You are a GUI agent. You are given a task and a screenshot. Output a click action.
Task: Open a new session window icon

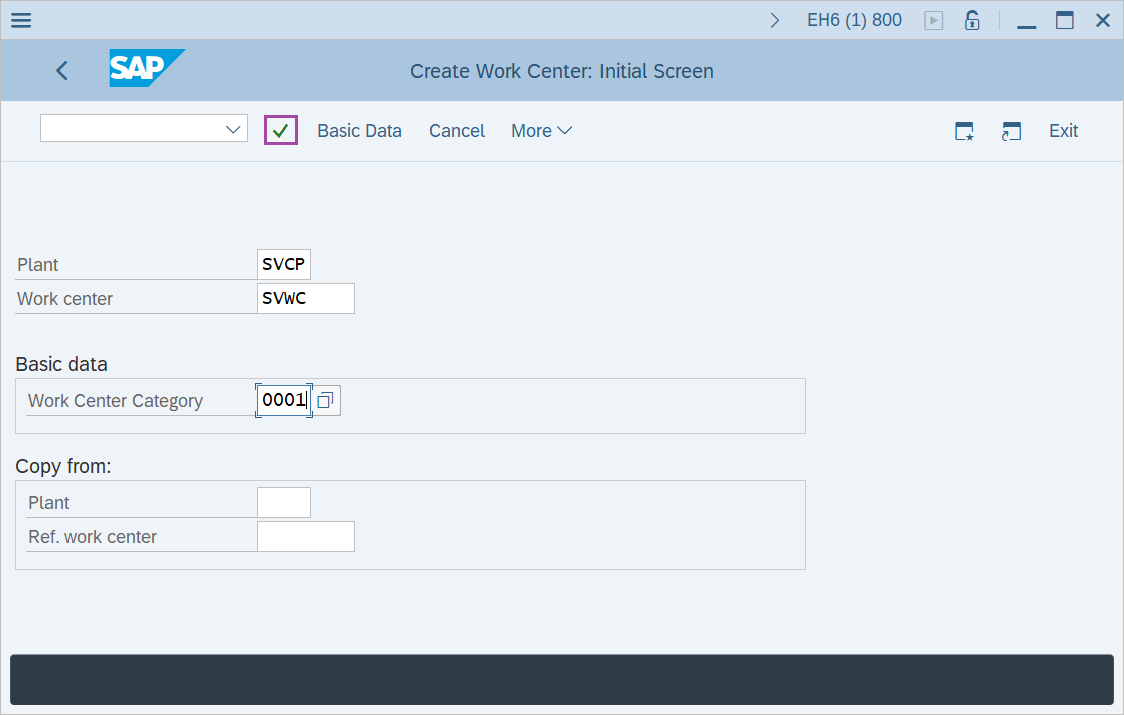click(1011, 131)
